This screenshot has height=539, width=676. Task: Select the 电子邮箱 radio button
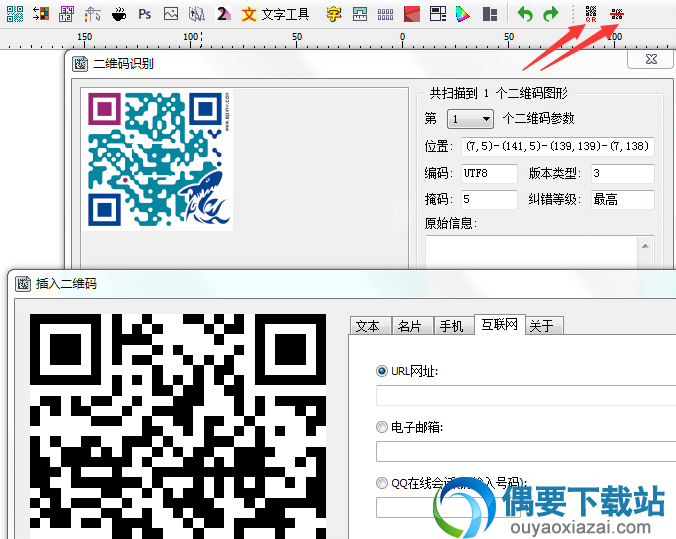click(382, 427)
